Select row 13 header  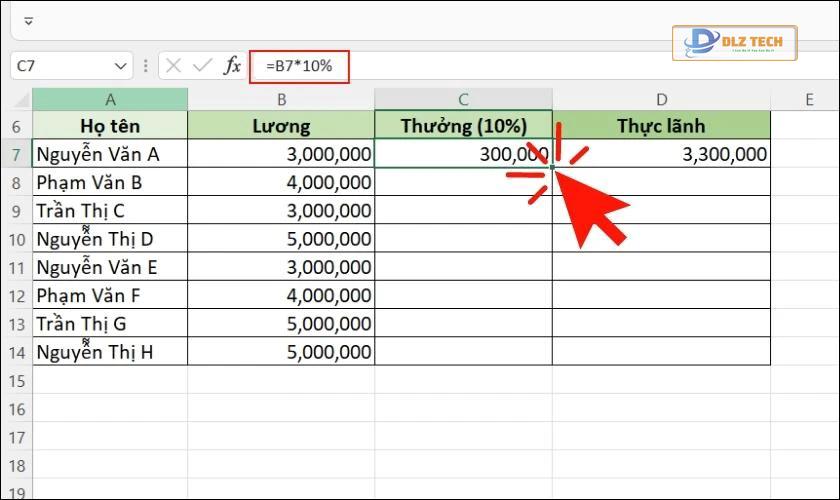(x=17, y=324)
